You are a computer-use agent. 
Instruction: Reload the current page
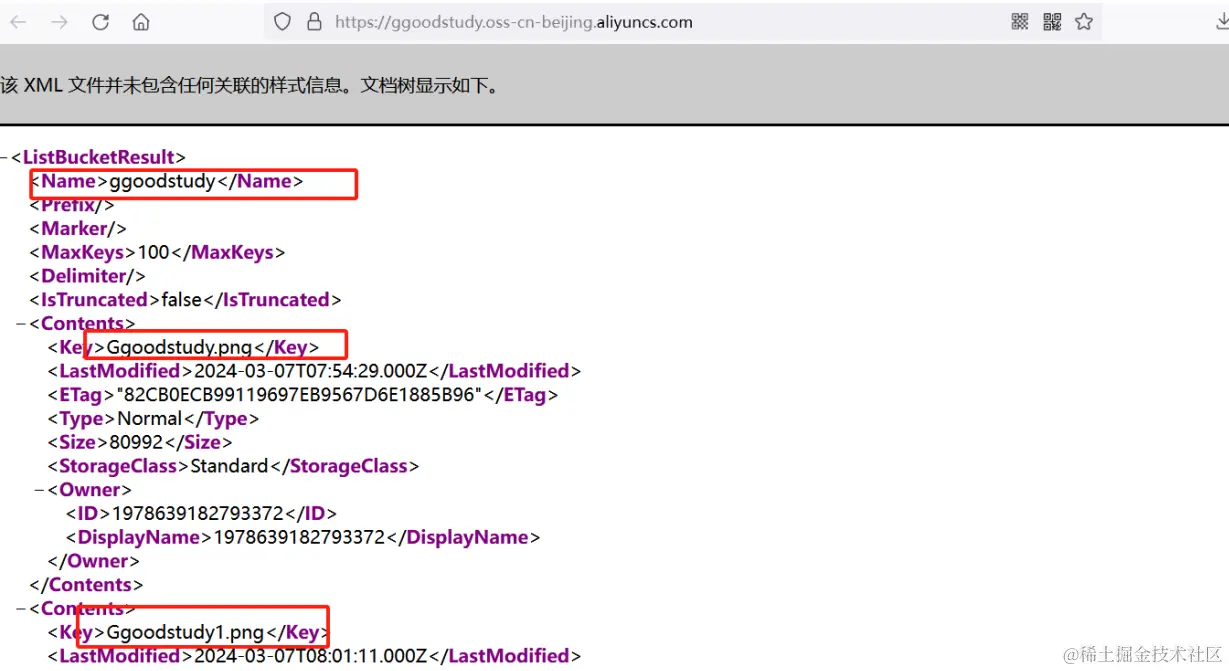coord(100,22)
